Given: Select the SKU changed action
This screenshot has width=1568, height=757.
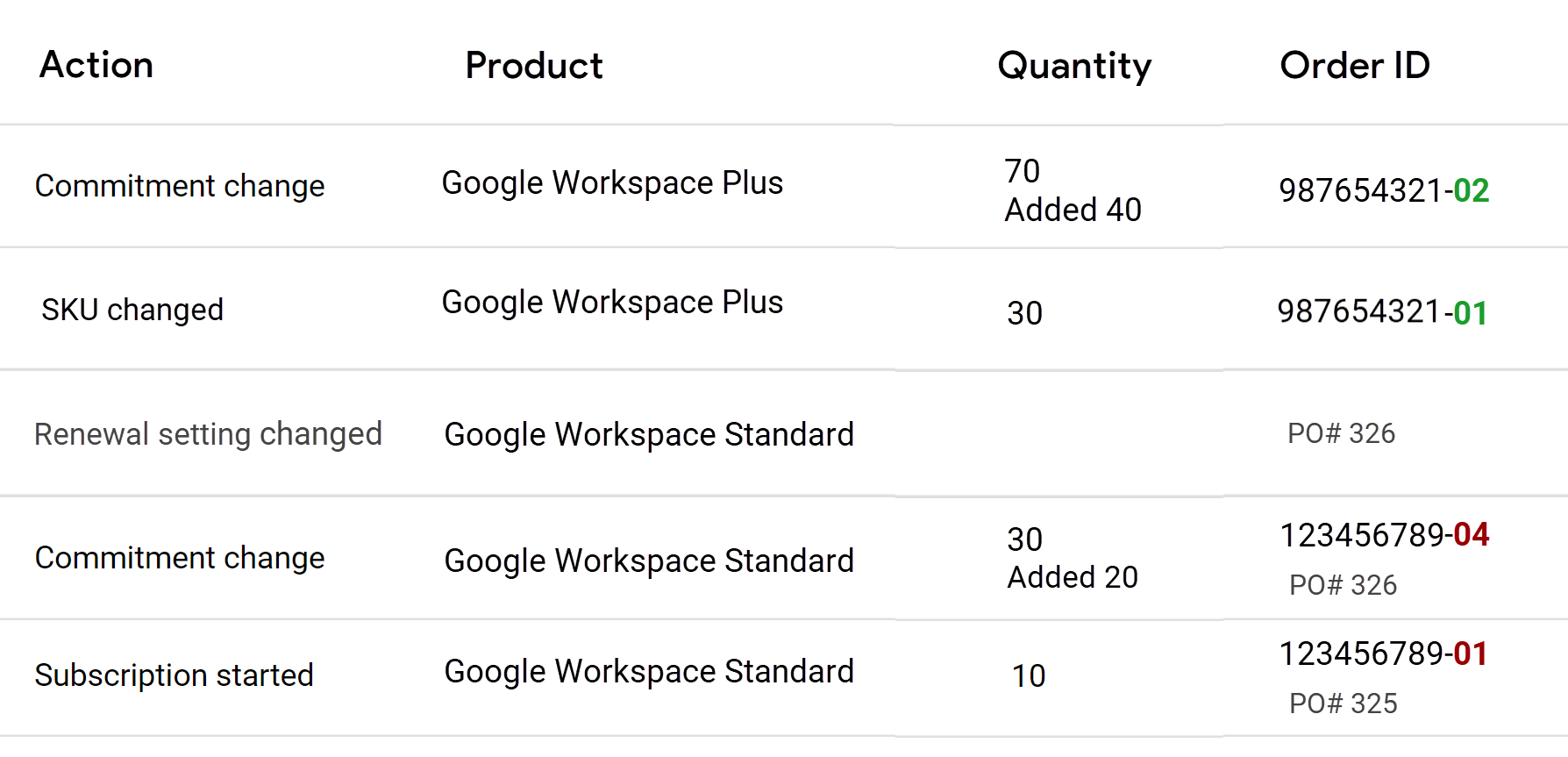Looking at the screenshot, I should click(x=132, y=310).
